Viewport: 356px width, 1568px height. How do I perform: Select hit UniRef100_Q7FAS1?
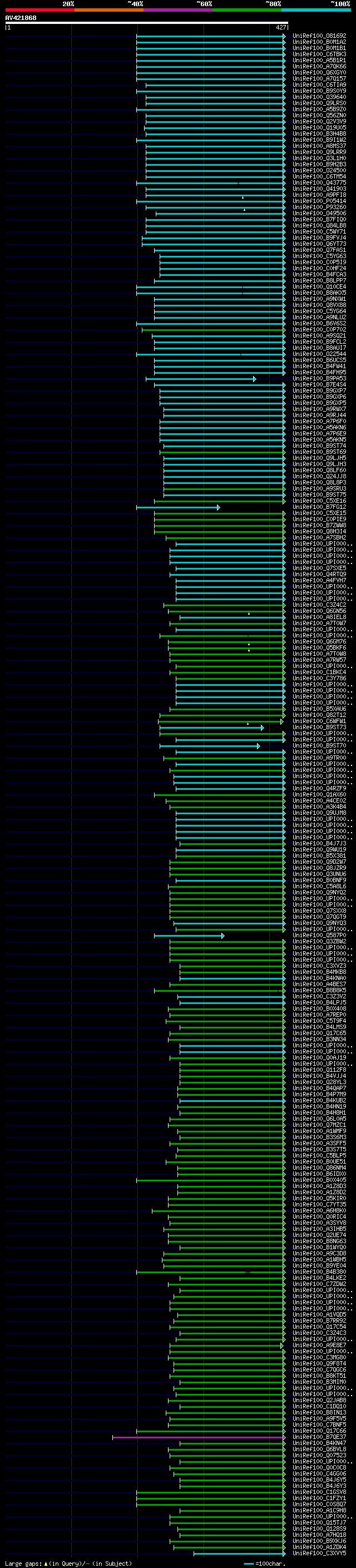(319, 250)
